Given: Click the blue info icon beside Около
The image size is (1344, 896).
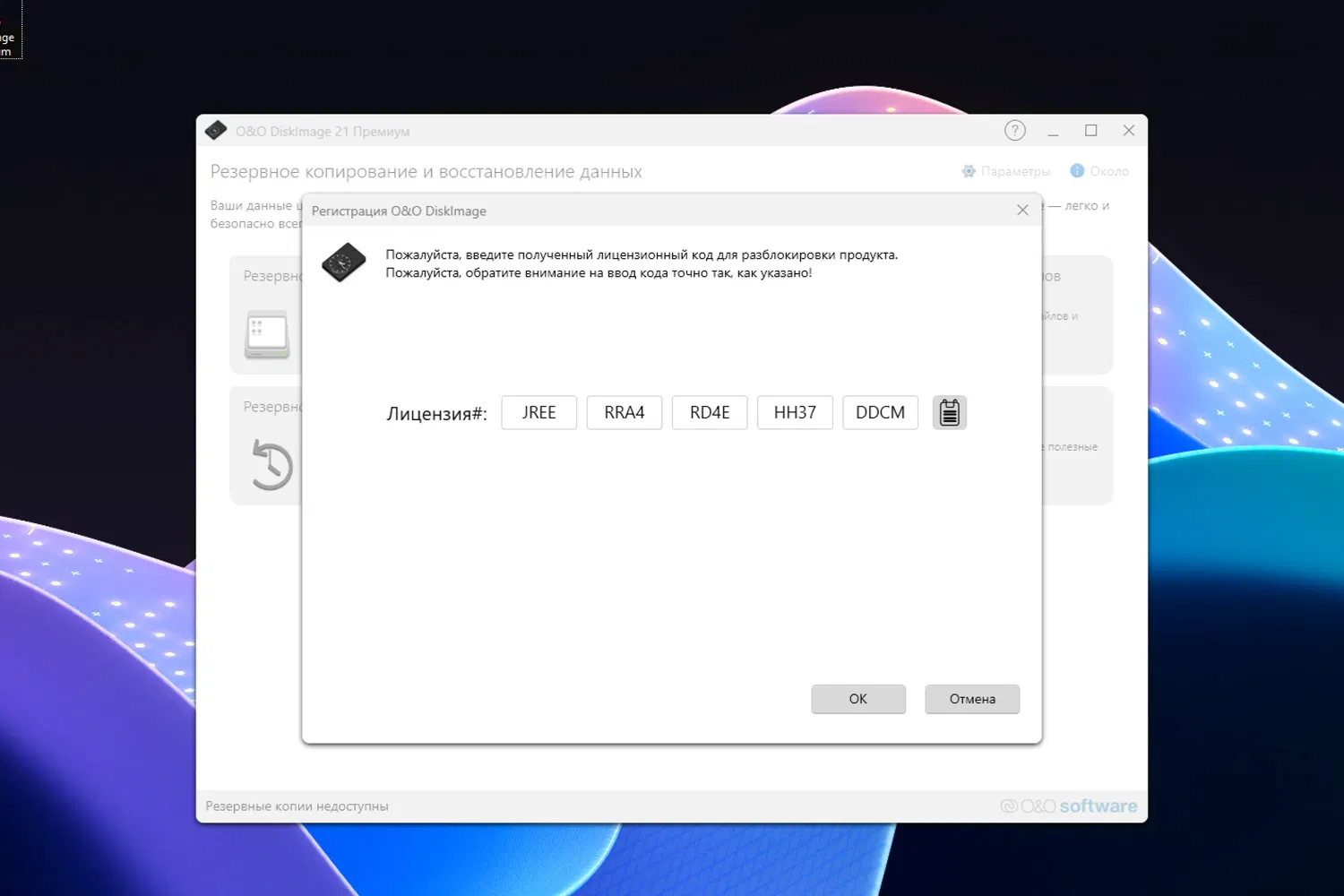Looking at the screenshot, I should (1077, 170).
